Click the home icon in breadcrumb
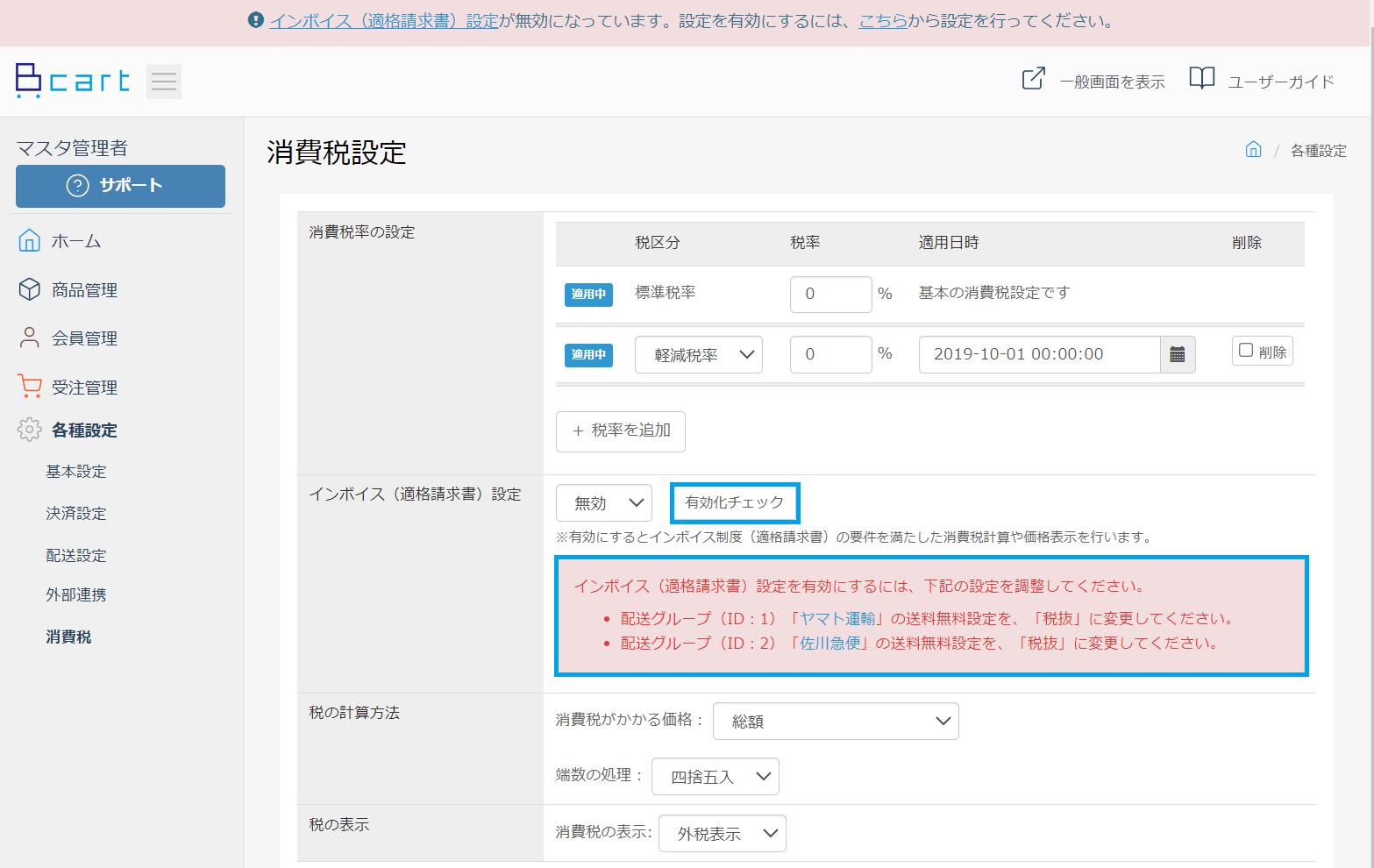 [1253, 149]
